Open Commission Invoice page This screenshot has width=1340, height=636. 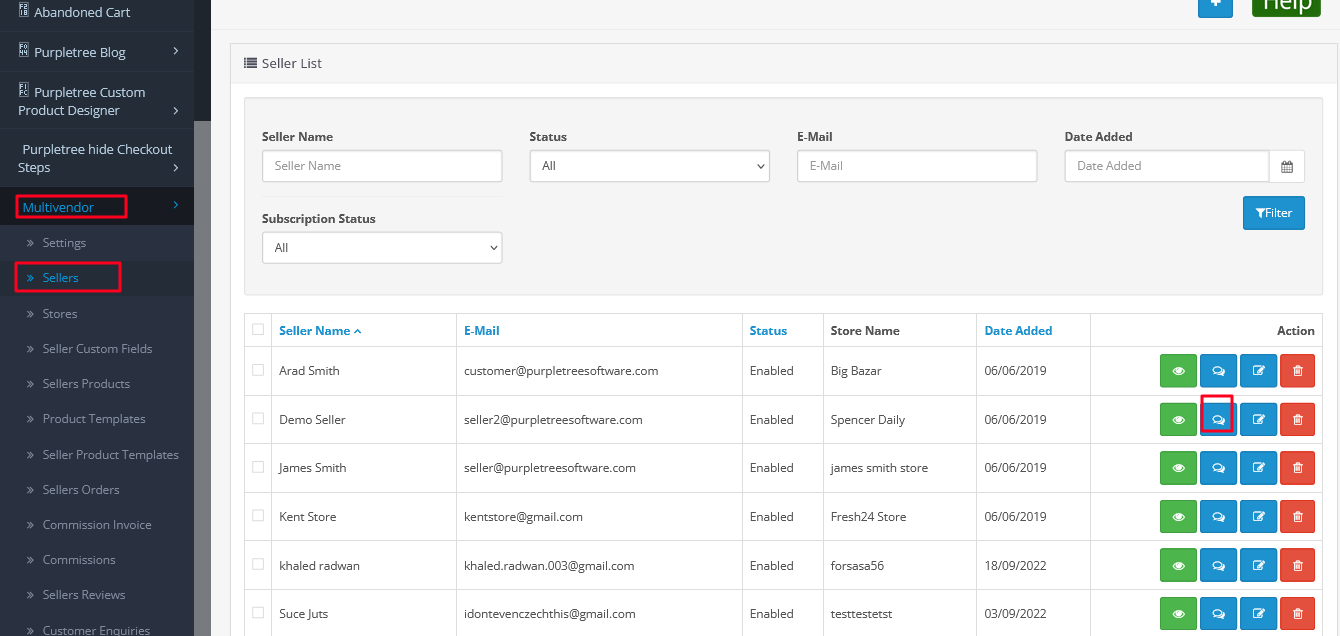click(97, 525)
